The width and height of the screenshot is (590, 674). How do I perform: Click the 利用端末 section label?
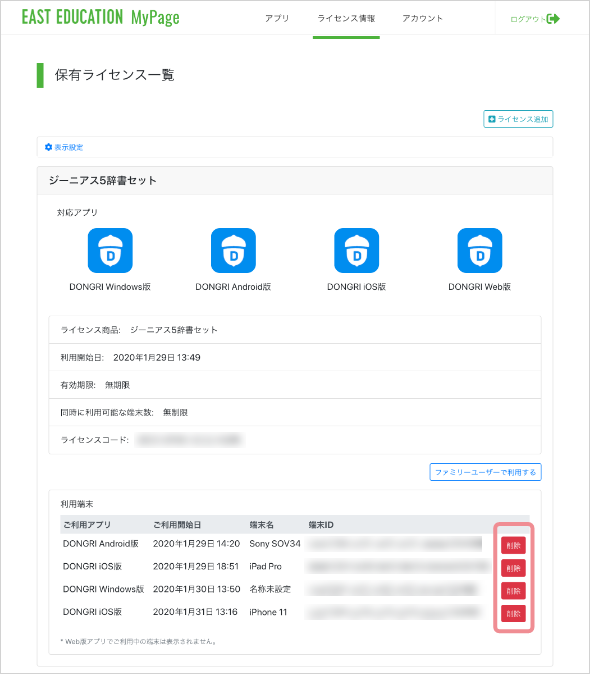76,504
